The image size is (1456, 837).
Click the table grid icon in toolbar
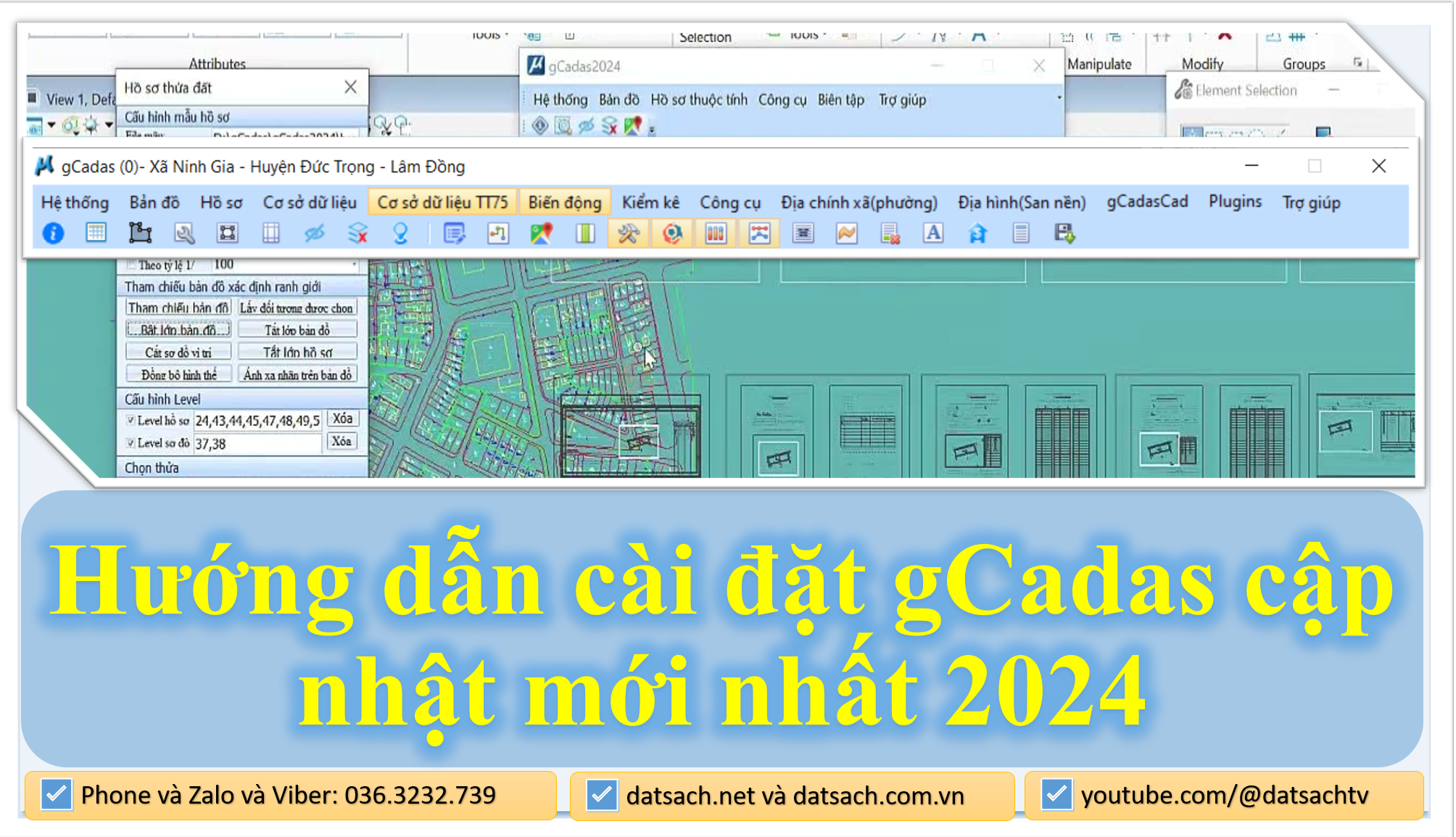(96, 234)
